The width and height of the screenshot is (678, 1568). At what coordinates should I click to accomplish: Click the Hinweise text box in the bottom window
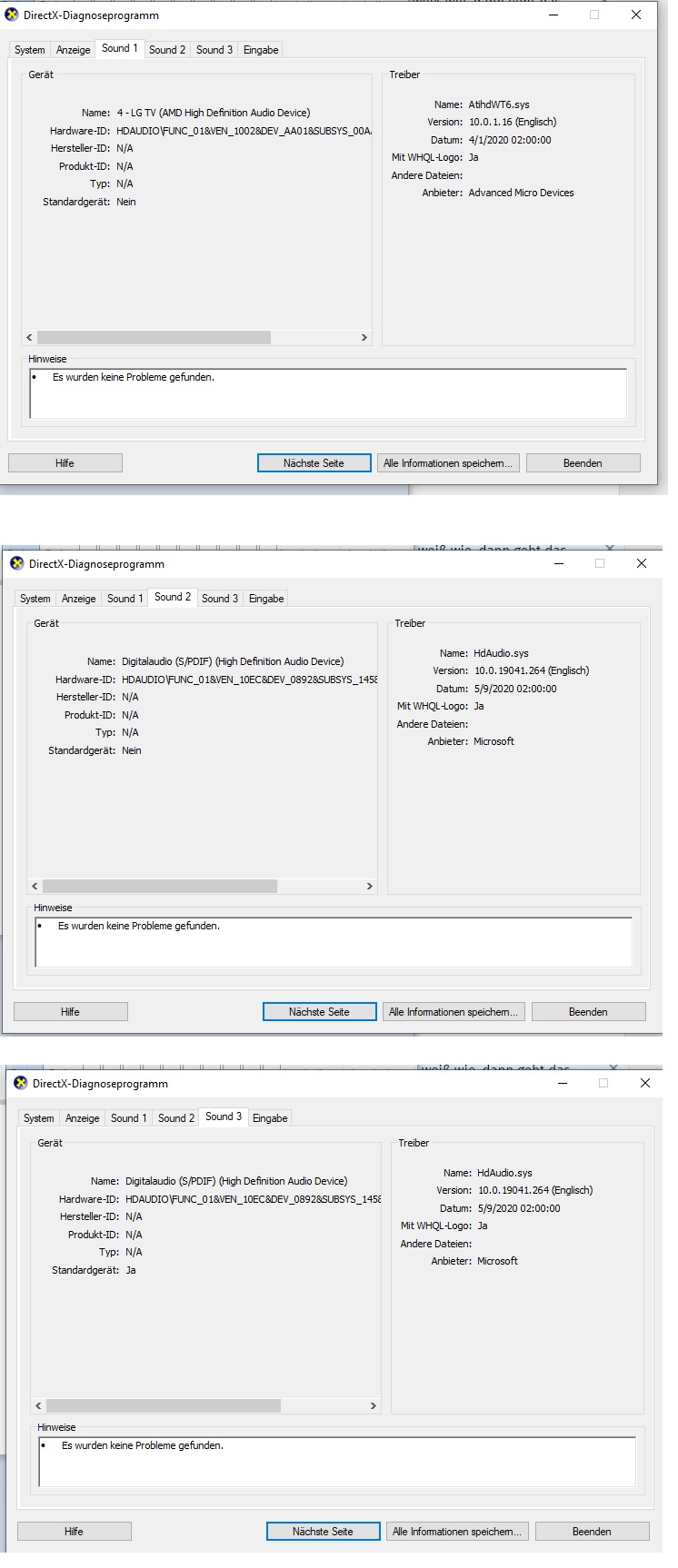coord(337,1462)
